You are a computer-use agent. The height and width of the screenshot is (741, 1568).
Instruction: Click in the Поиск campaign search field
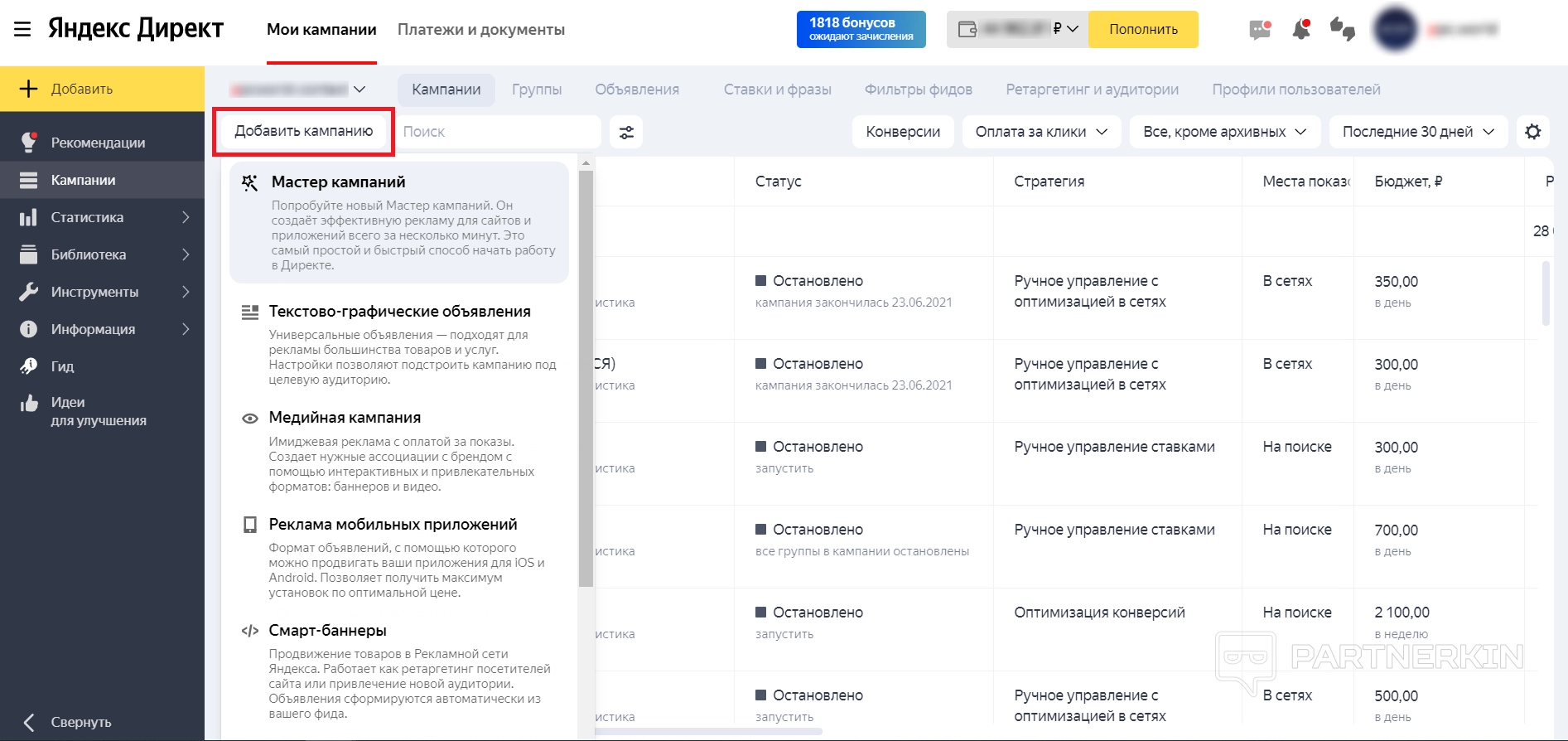point(498,132)
